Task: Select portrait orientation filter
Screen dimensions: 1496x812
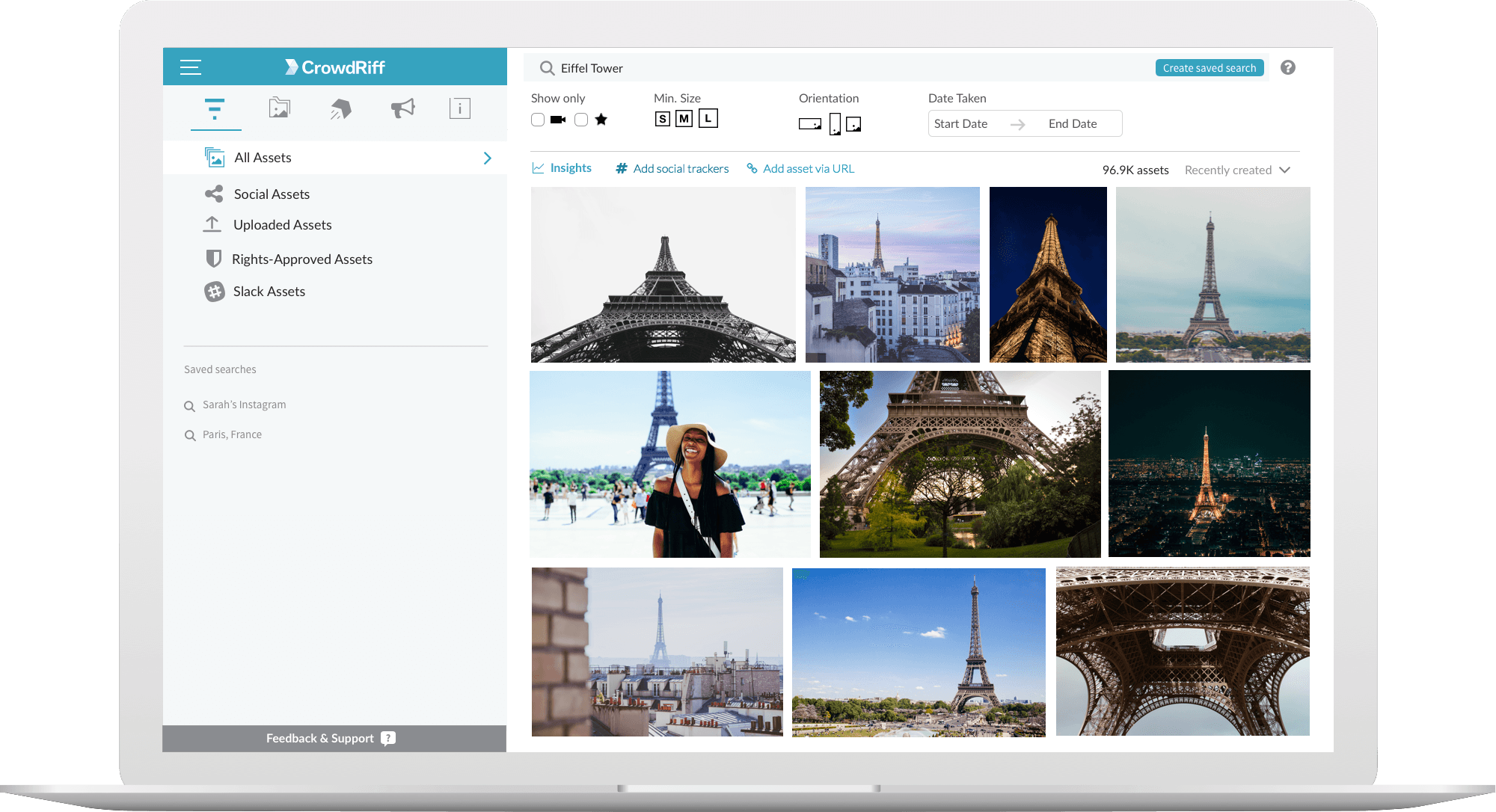Action: pyautogui.click(x=836, y=124)
